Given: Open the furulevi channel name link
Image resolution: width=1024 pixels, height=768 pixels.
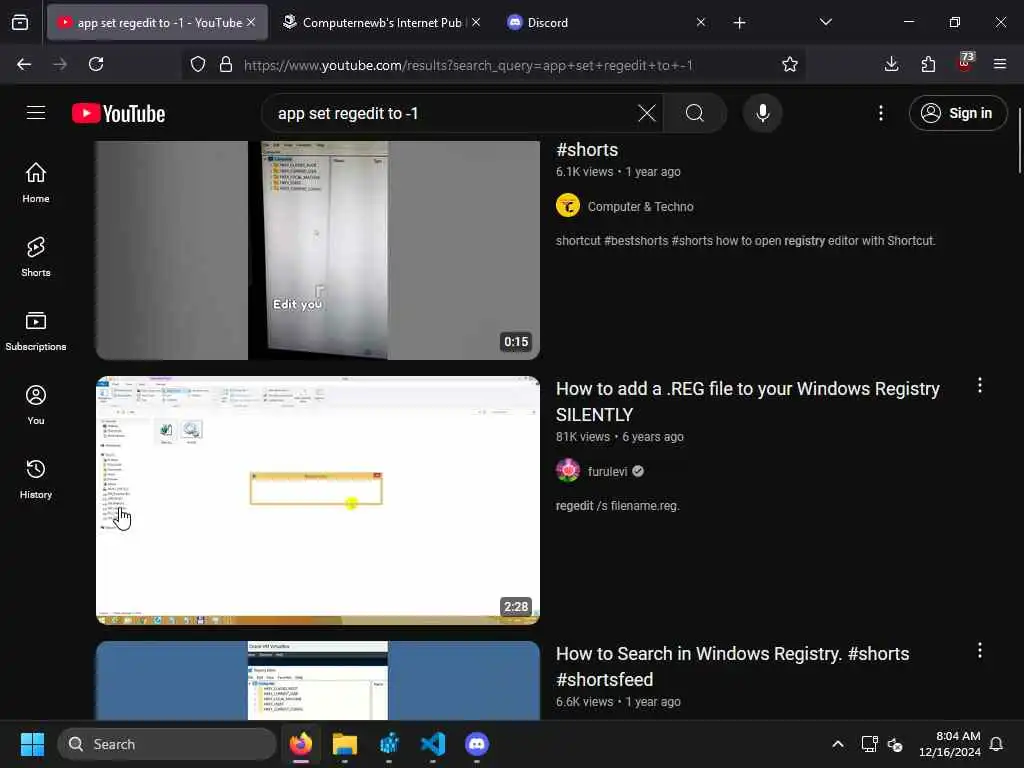Looking at the screenshot, I should click(607, 472).
